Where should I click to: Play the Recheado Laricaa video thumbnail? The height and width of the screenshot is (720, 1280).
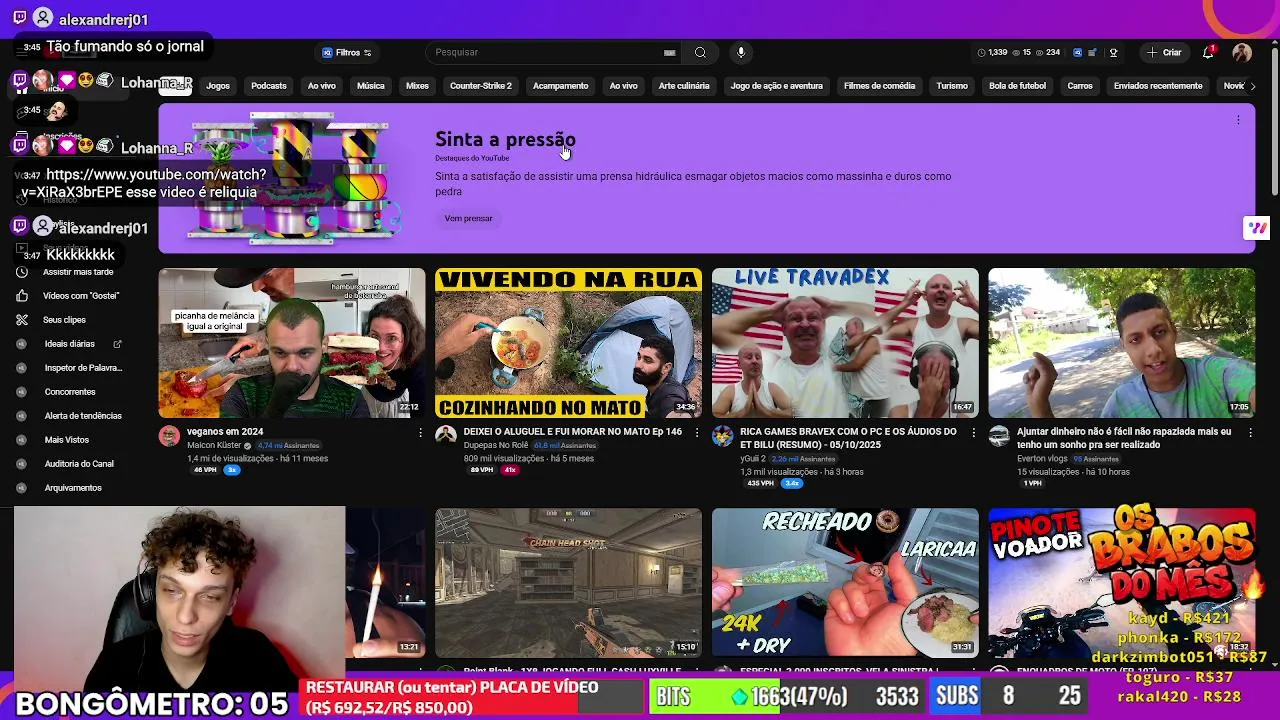point(845,582)
